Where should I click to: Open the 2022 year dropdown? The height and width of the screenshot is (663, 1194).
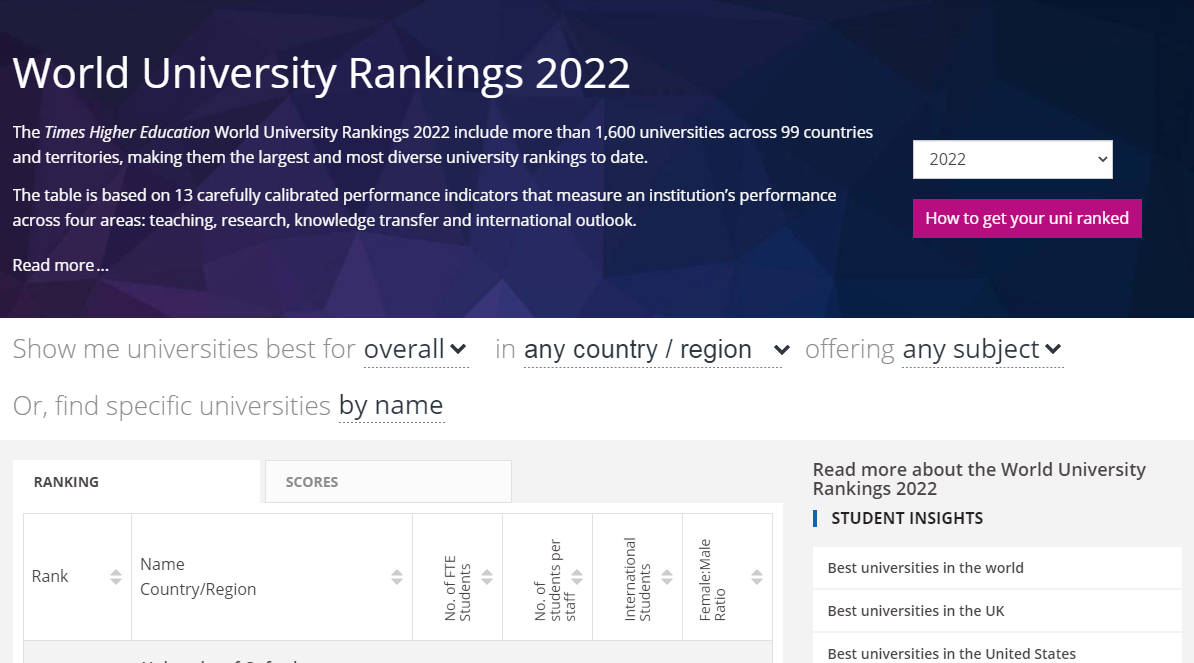[x=1013, y=159]
